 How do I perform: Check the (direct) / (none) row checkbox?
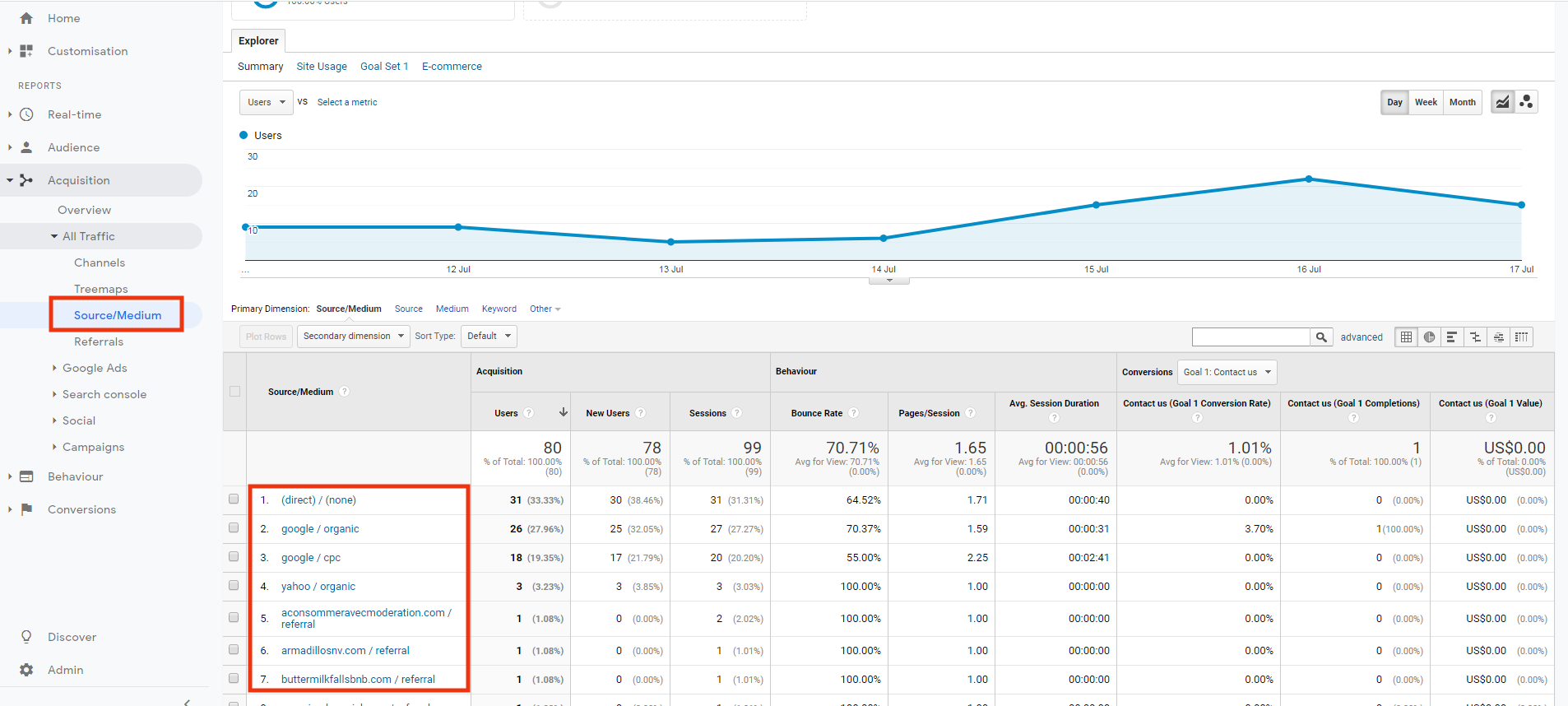(234, 499)
